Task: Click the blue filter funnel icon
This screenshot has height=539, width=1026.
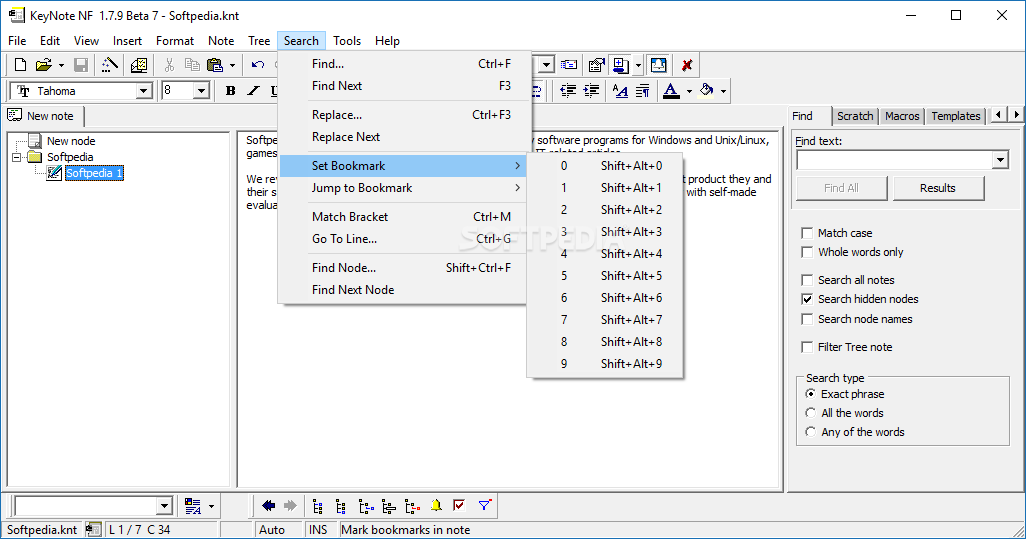Action: 484,506
